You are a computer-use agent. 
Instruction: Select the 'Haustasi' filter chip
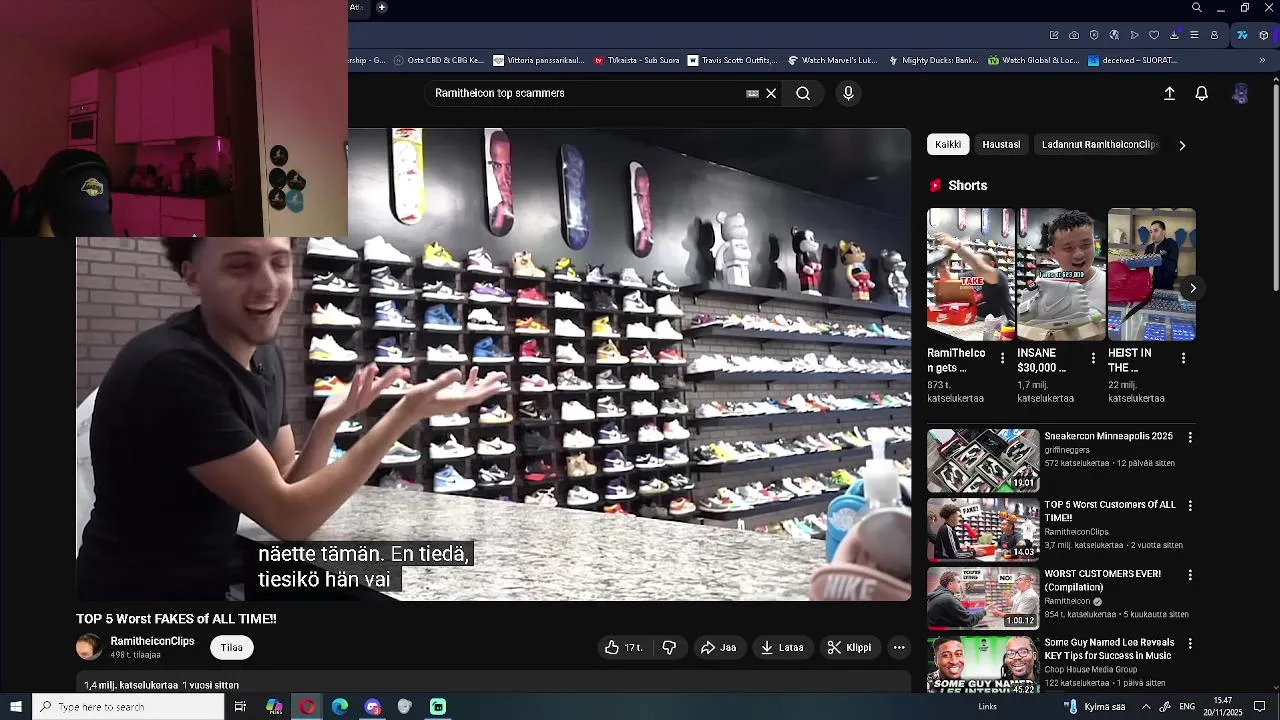(1001, 145)
